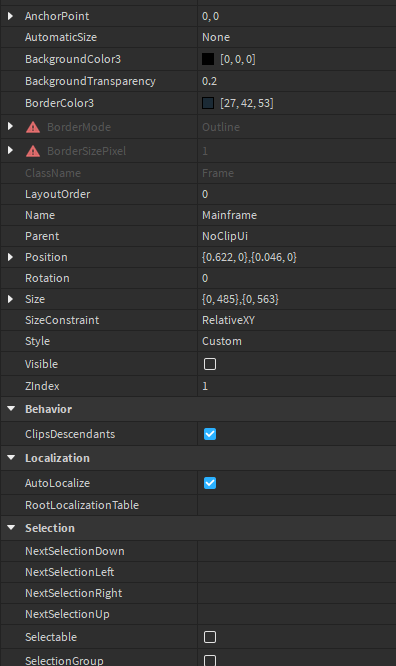Open the BorderColor3 dark blue swatch
This screenshot has width=396, height=666.
208,103
